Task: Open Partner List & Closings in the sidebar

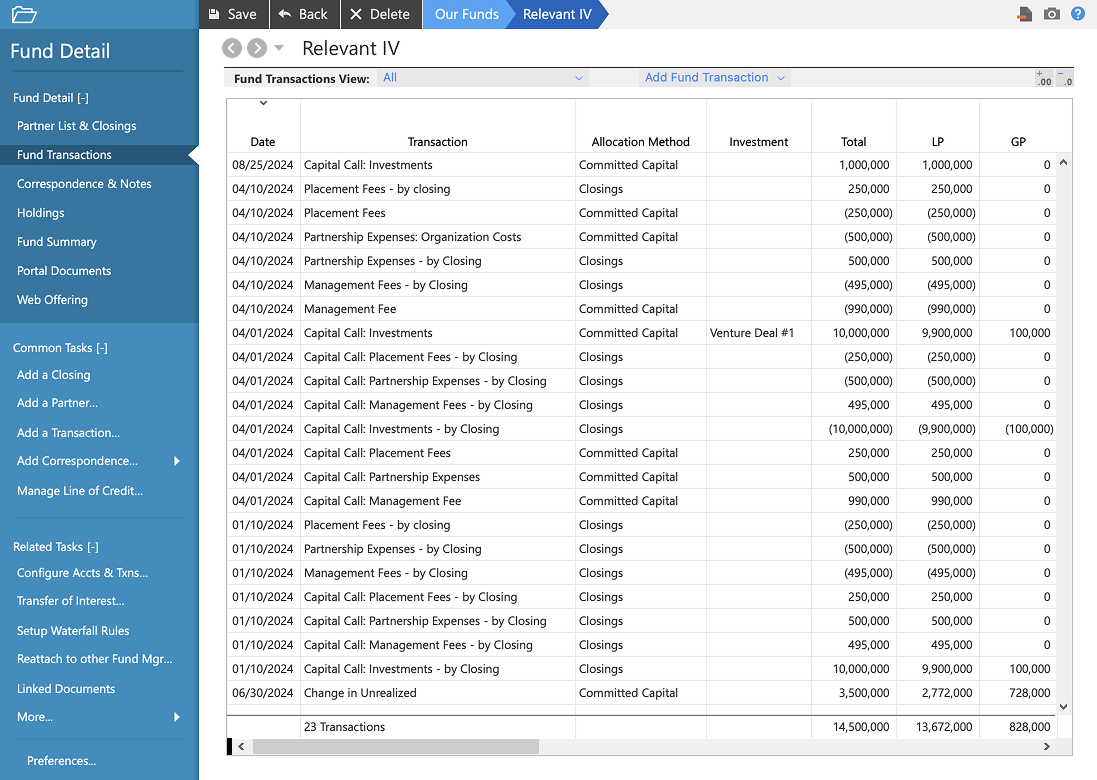Action: 77,126
